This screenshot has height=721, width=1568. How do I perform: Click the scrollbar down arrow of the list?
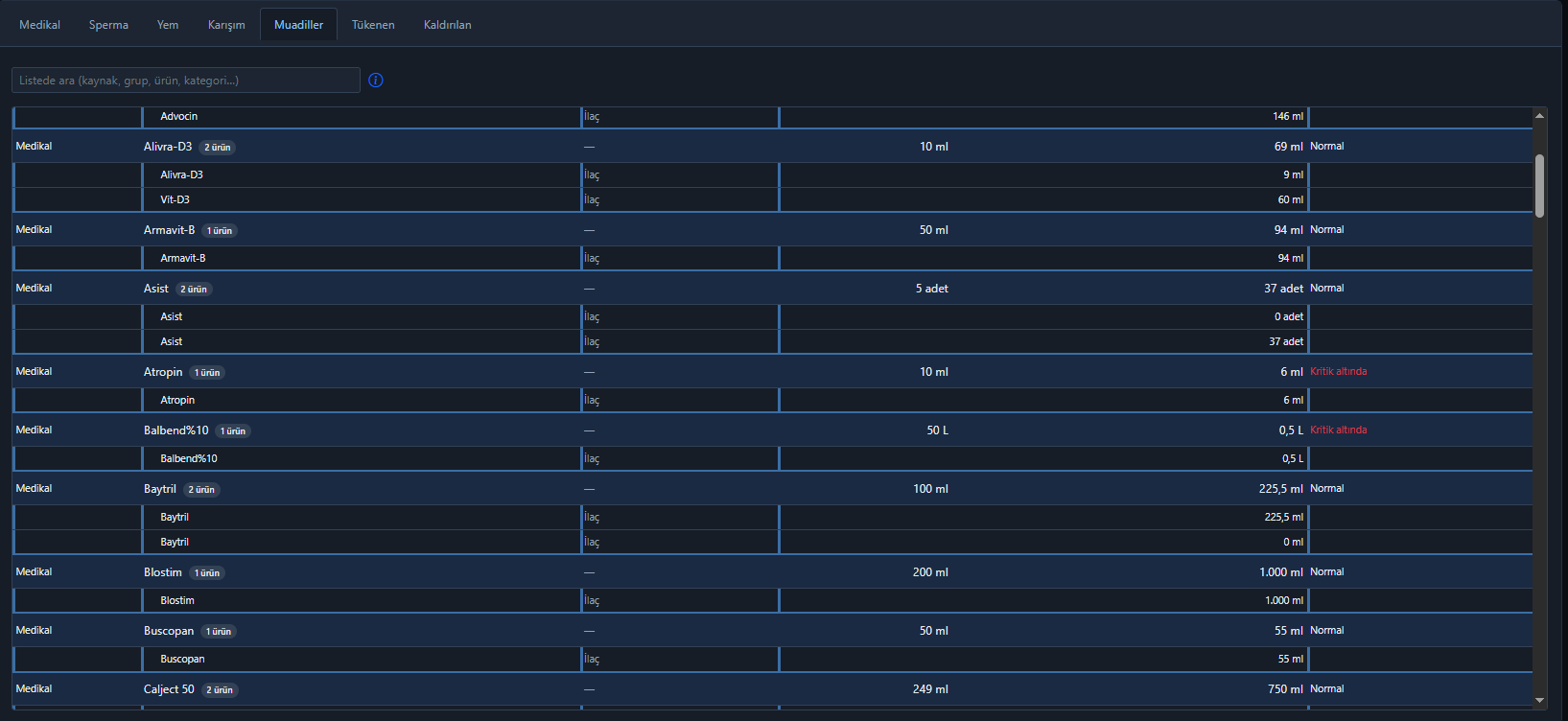[x=1539, y=701]
